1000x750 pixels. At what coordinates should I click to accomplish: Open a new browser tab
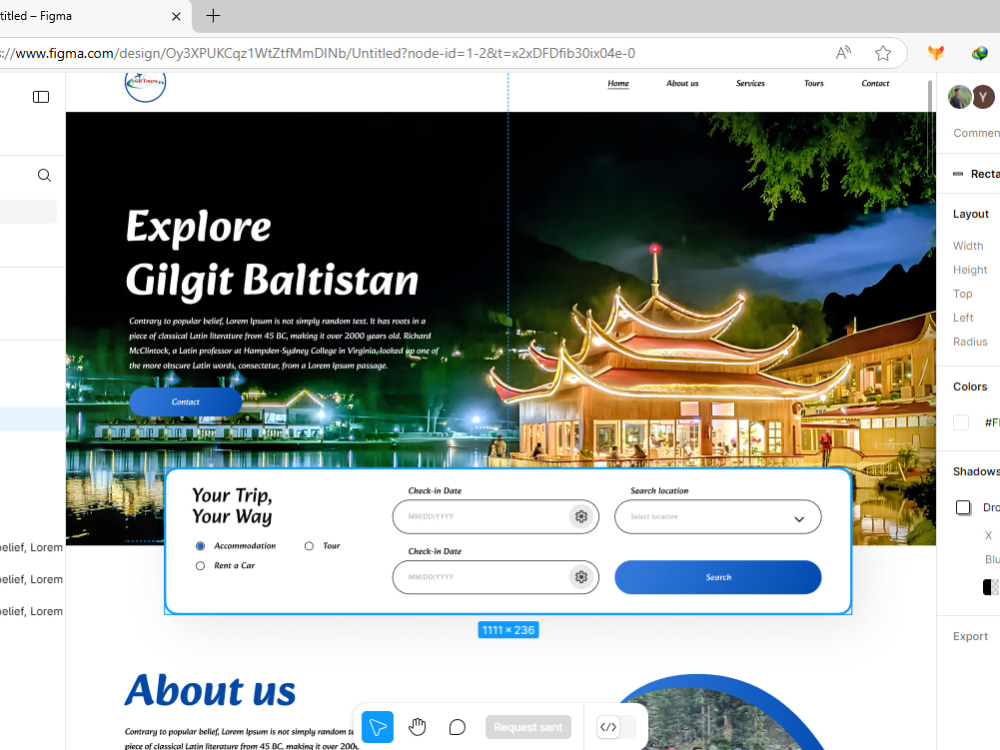point(213,16)
